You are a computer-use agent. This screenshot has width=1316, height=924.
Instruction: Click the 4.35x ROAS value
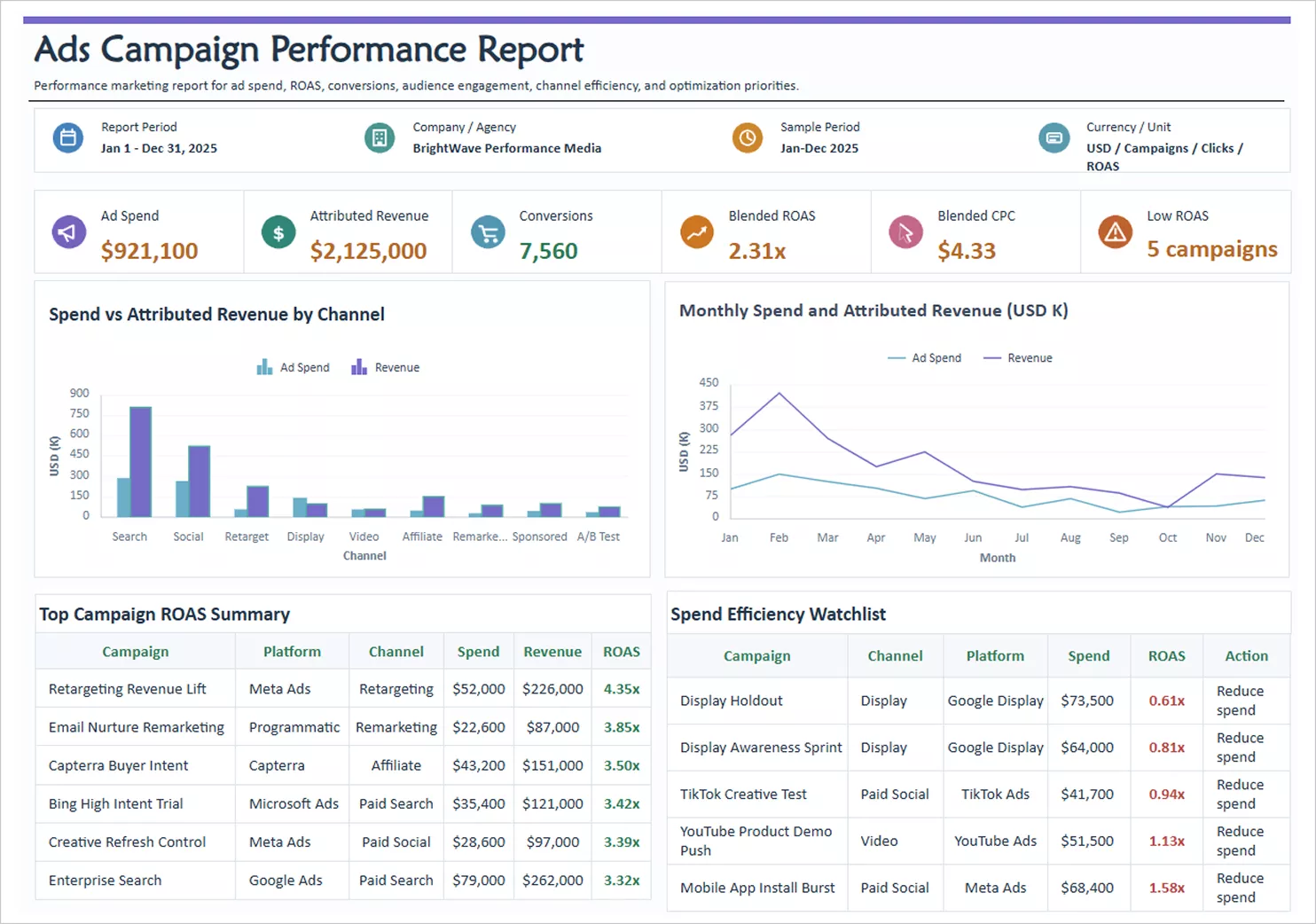pyautogui.click(x=622, y=689)
